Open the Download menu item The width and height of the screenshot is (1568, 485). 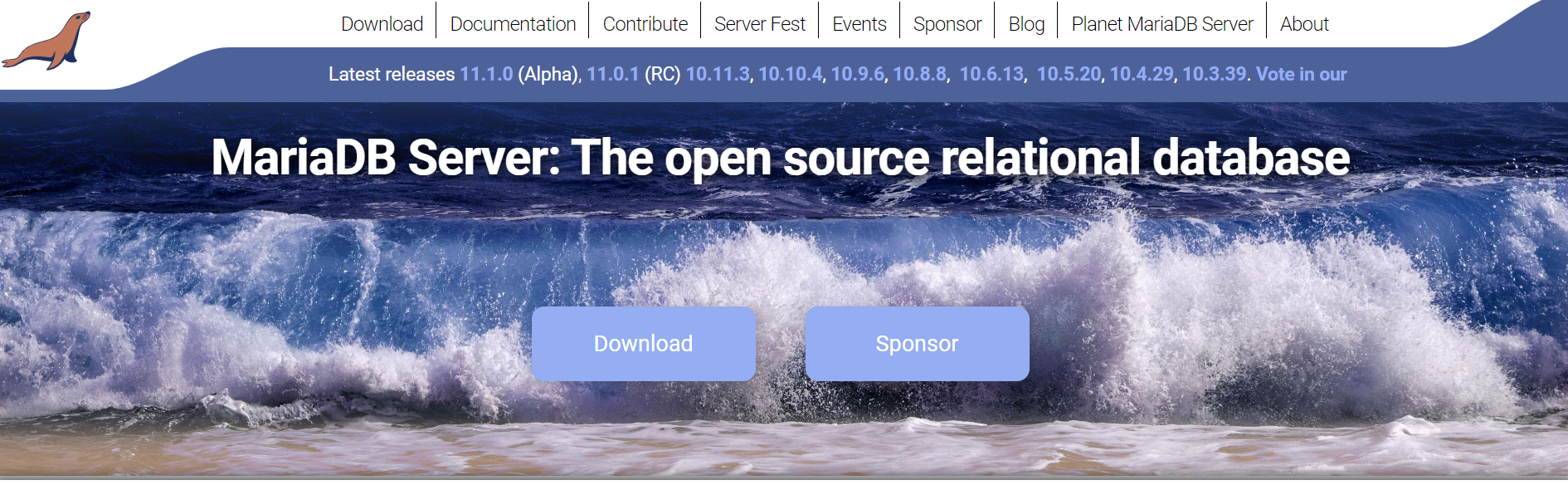point(382,24)
